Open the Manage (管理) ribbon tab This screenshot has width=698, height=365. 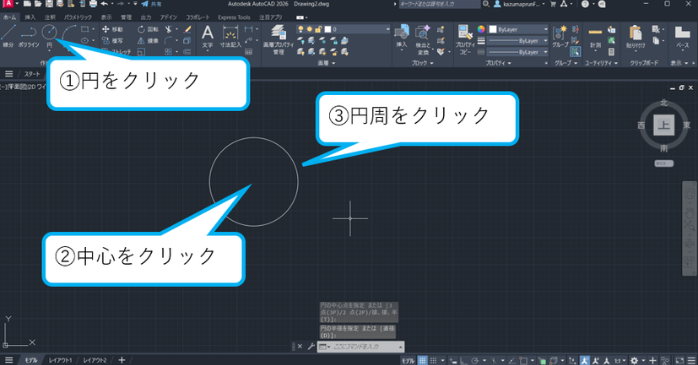point(126,17)
